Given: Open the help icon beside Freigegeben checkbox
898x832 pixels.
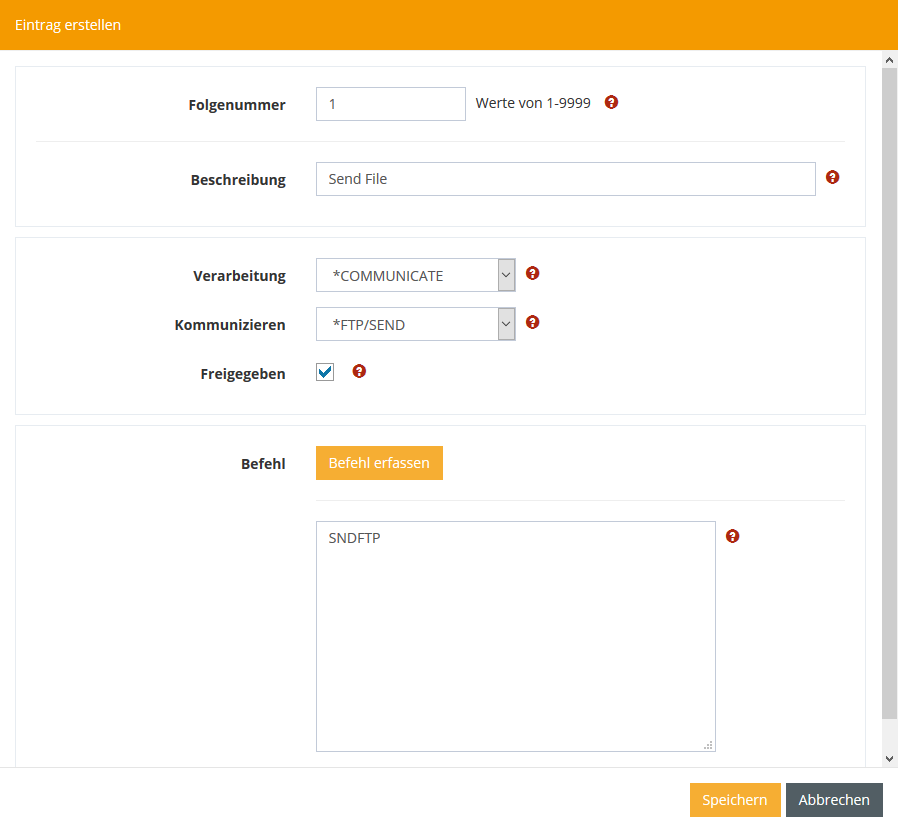Looking at the screenshot, I should click(360, 371).
